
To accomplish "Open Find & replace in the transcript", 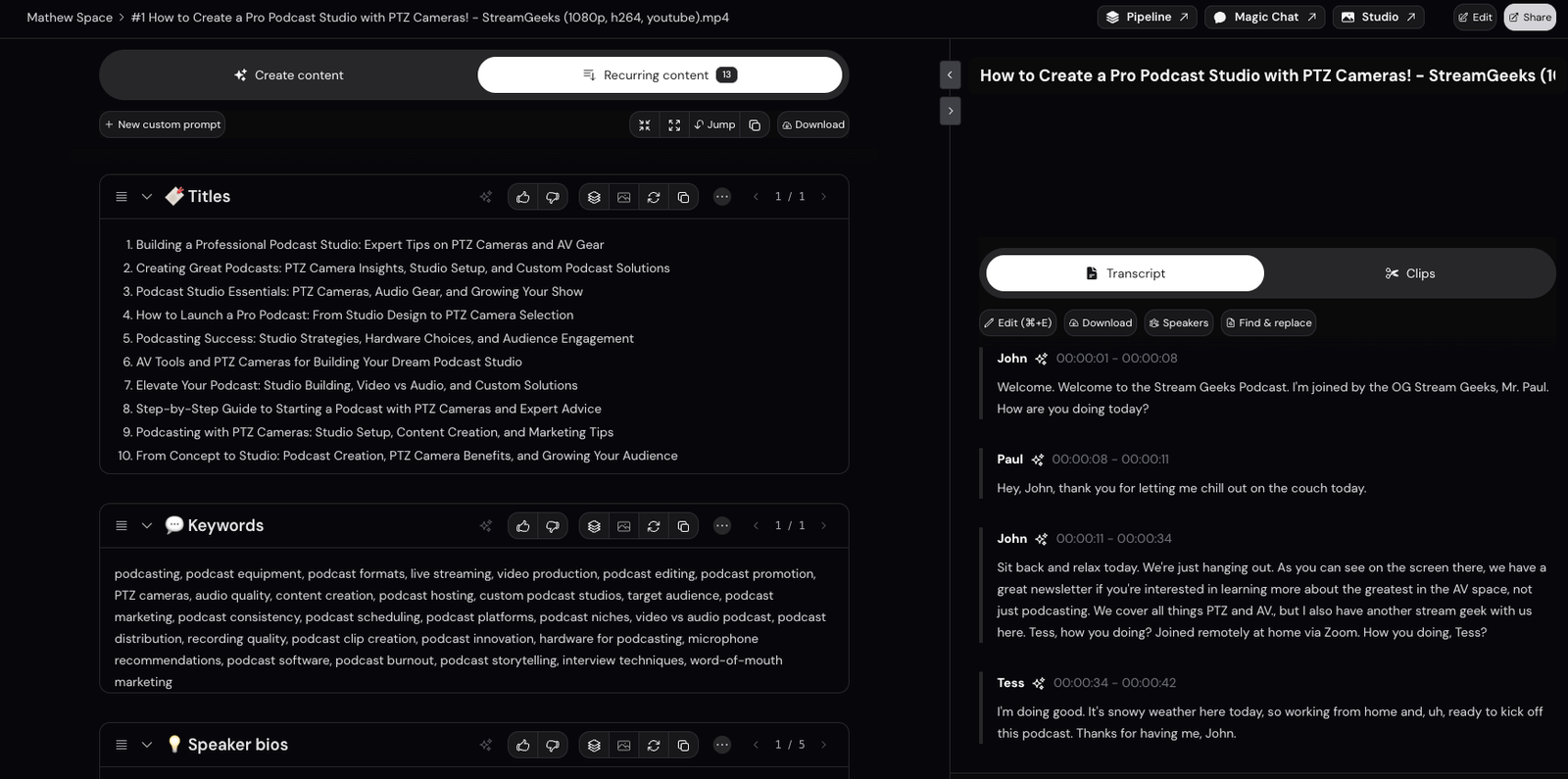I will click(1268, 322).
